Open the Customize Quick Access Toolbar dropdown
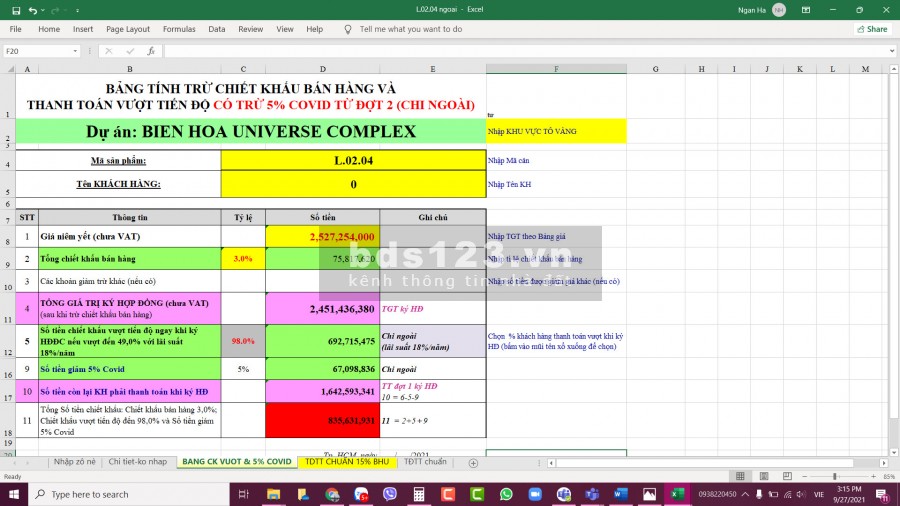The height and width of the screenshot is (506, 900). click(x=77, y=10)
